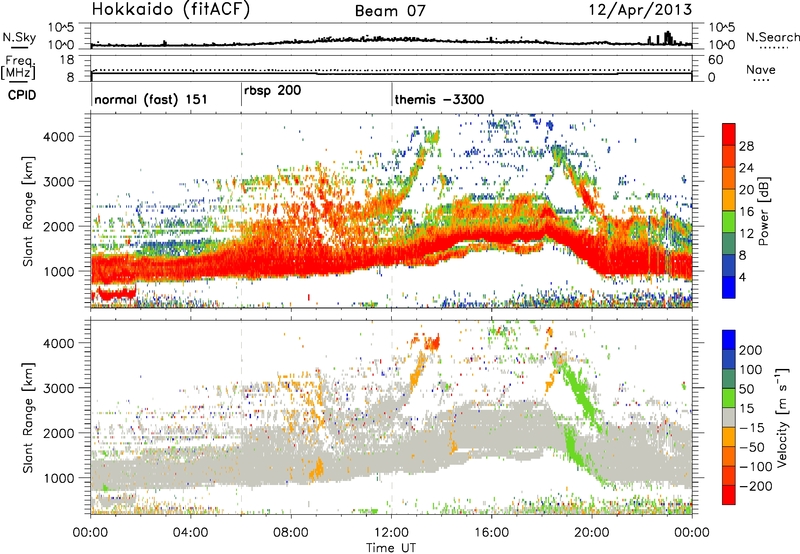Select the 'normal (fast) 151' CPID label
This screenshot has width=800, height=554.
pyautogui.click(x=151, y=99)
